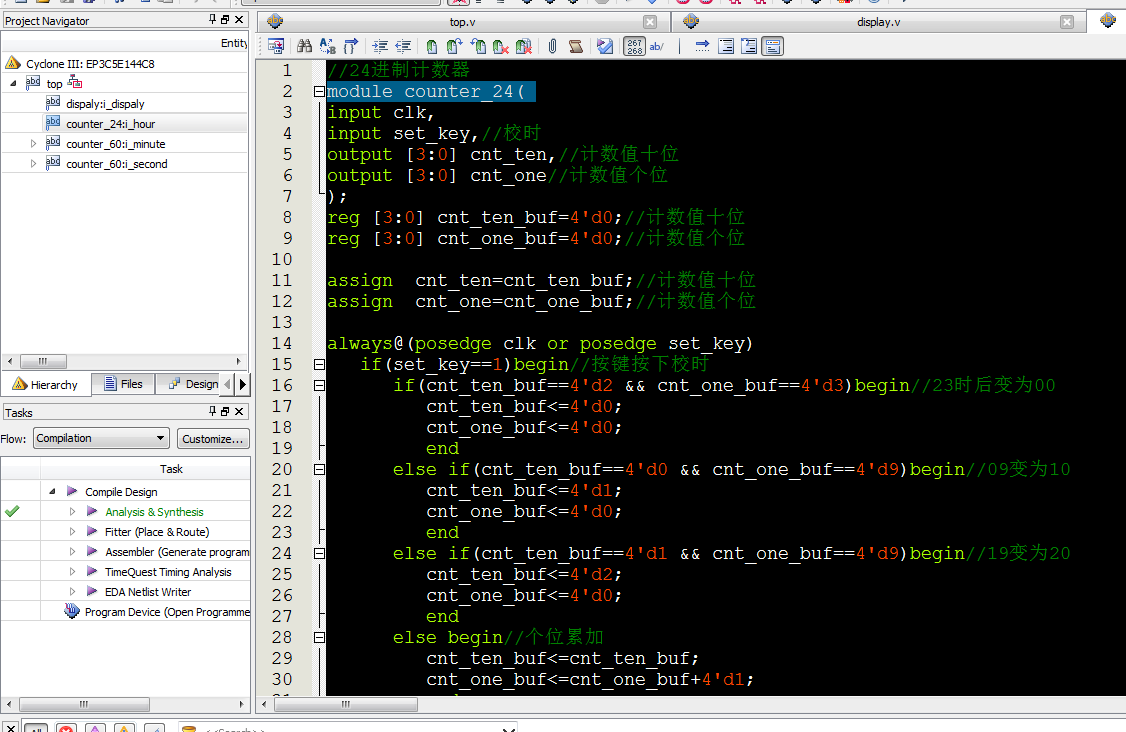Viewport: 1126px width, 732px height.
Task: Collapse the code fold at line 16
Action: point(320,385)
